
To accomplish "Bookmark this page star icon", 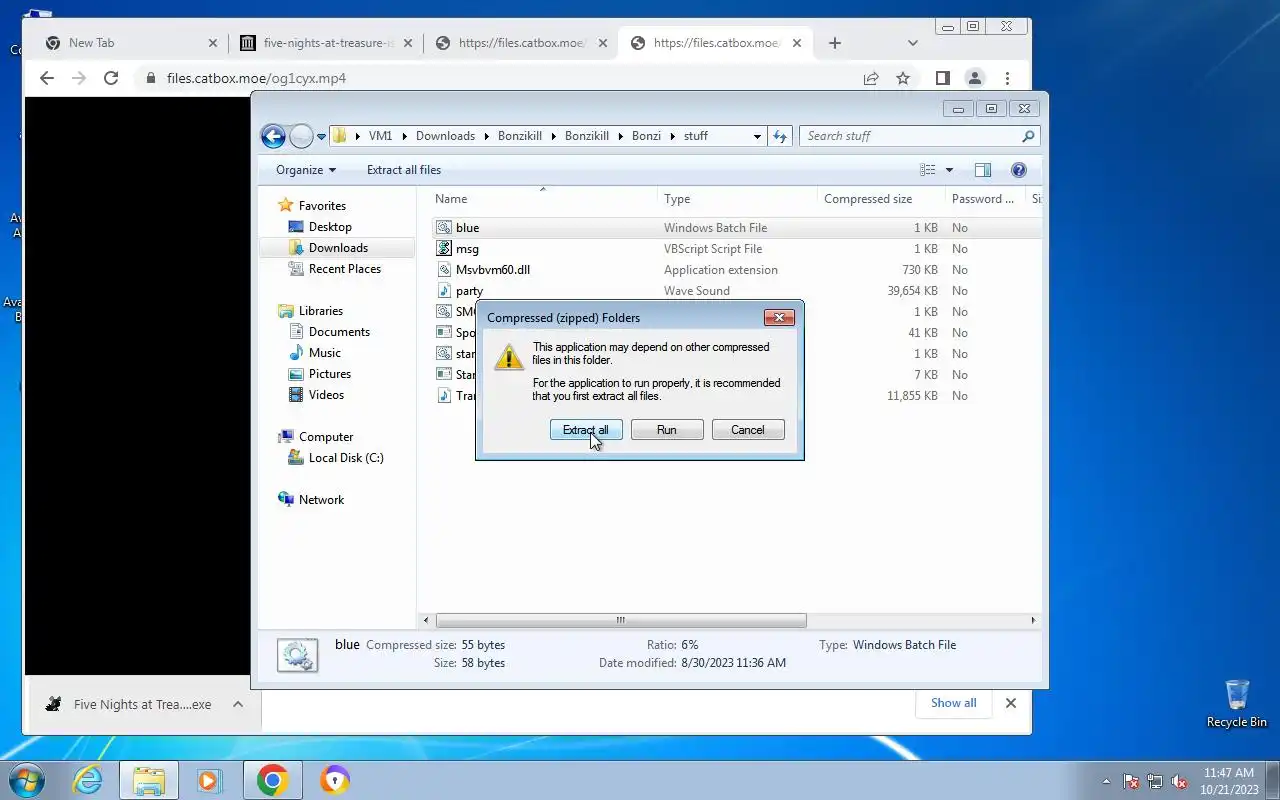I will pyautogui.click(x=903, y=78).
